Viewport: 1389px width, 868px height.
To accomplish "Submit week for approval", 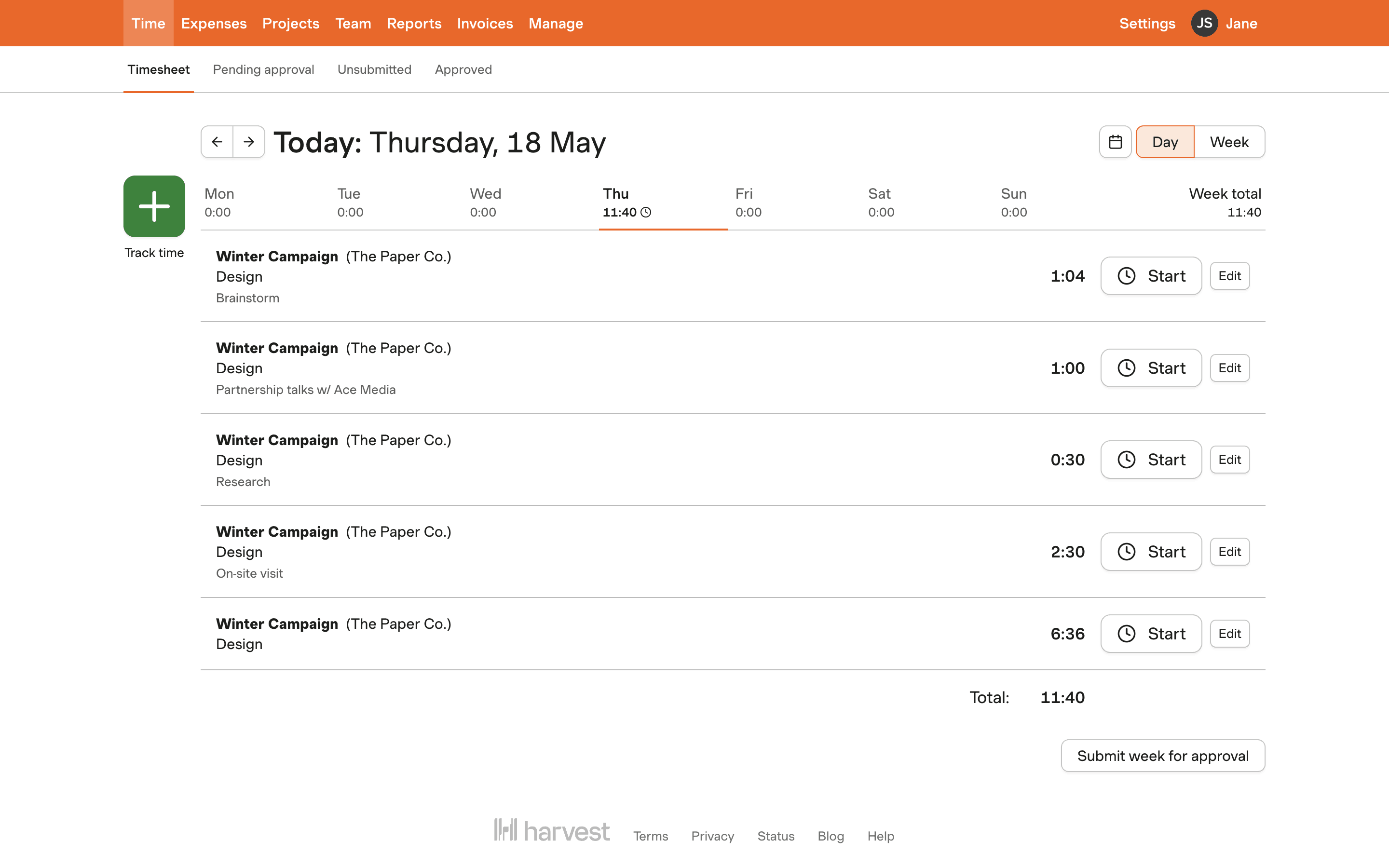I will [1162, 756].
